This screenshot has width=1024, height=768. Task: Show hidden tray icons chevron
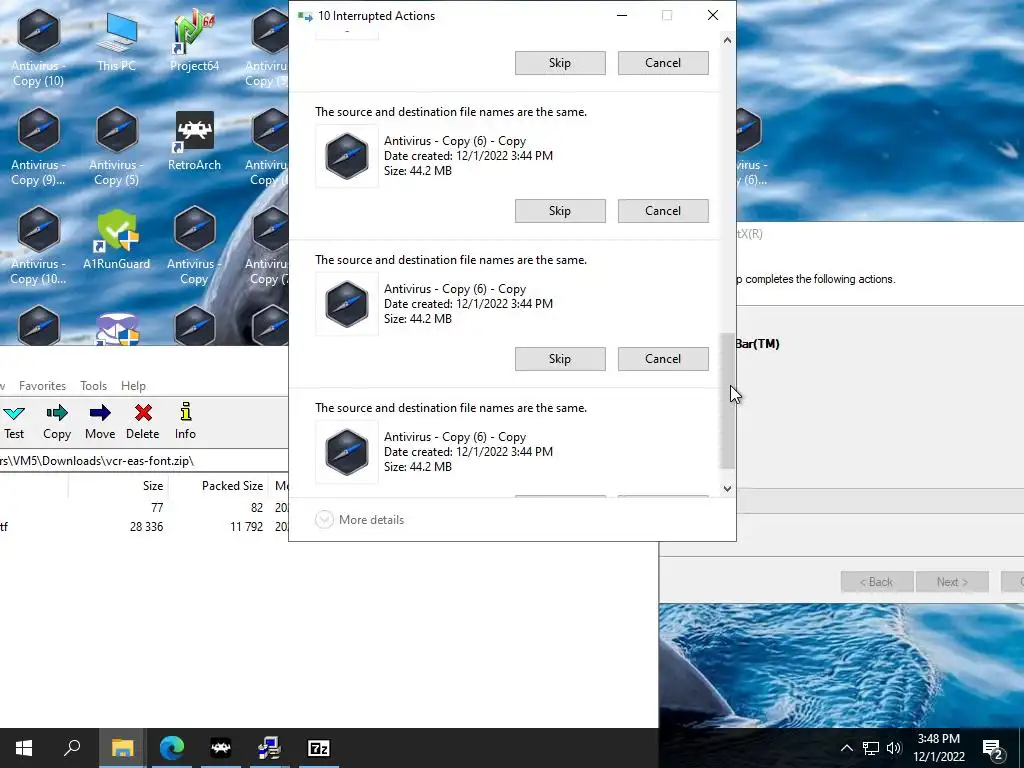pyautogui.click(x=846, y=748)
